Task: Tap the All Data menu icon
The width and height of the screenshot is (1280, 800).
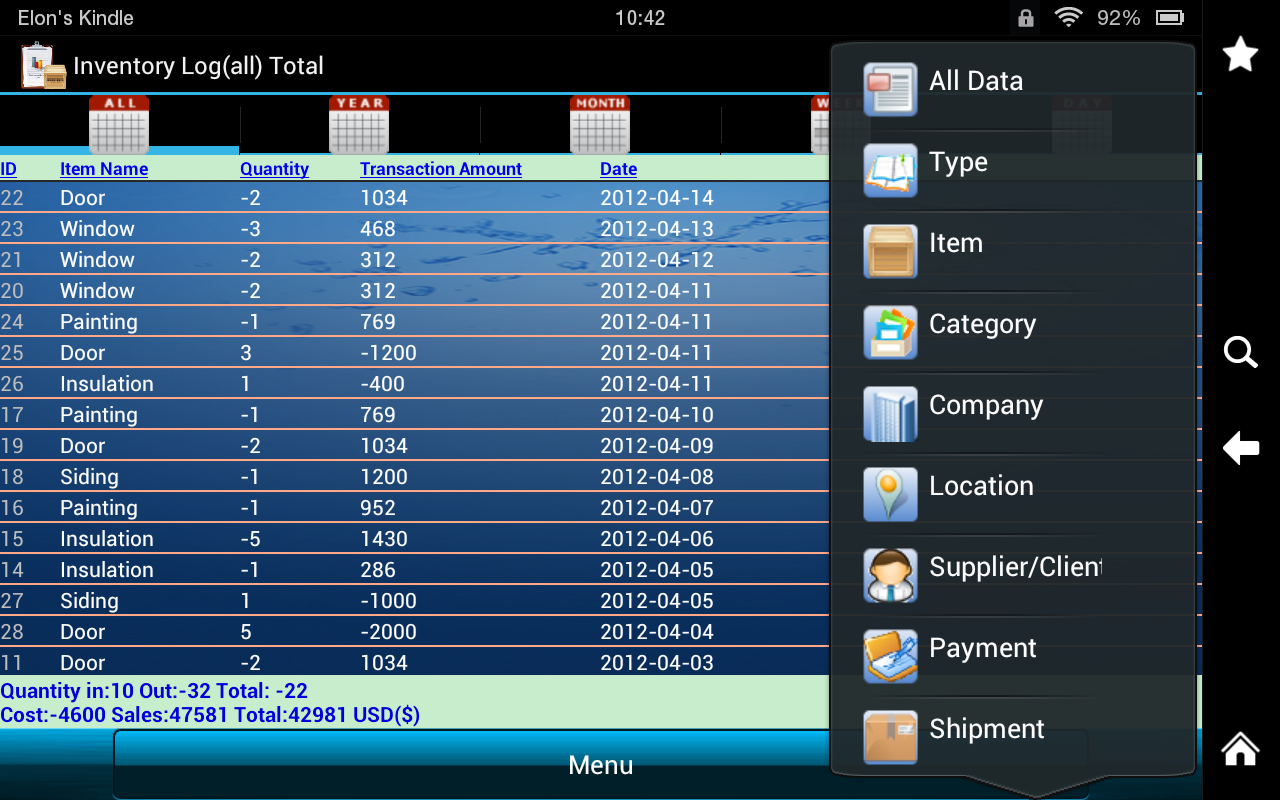Action: [890, 90]
